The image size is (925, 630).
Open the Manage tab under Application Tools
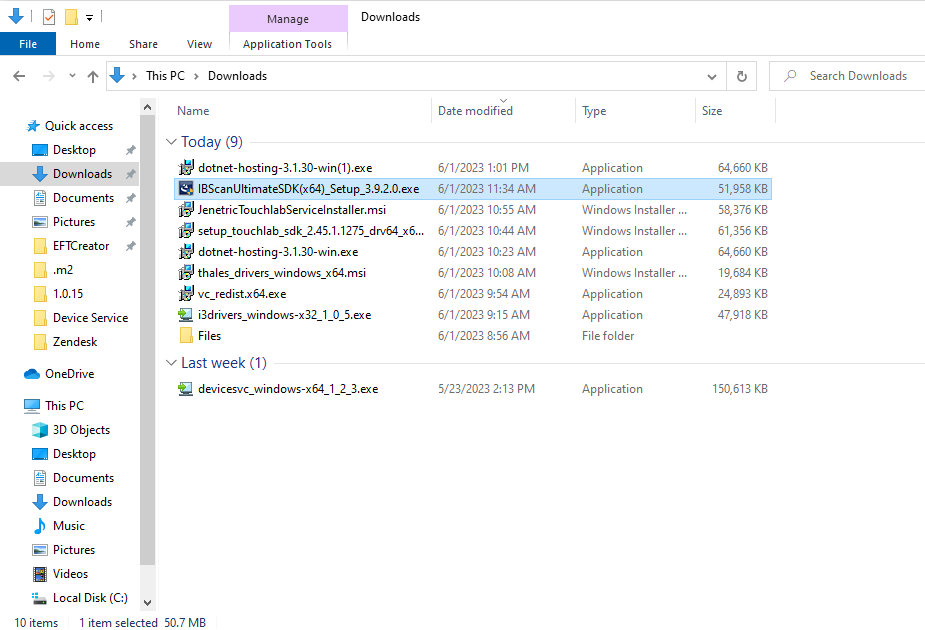[288, 18]
